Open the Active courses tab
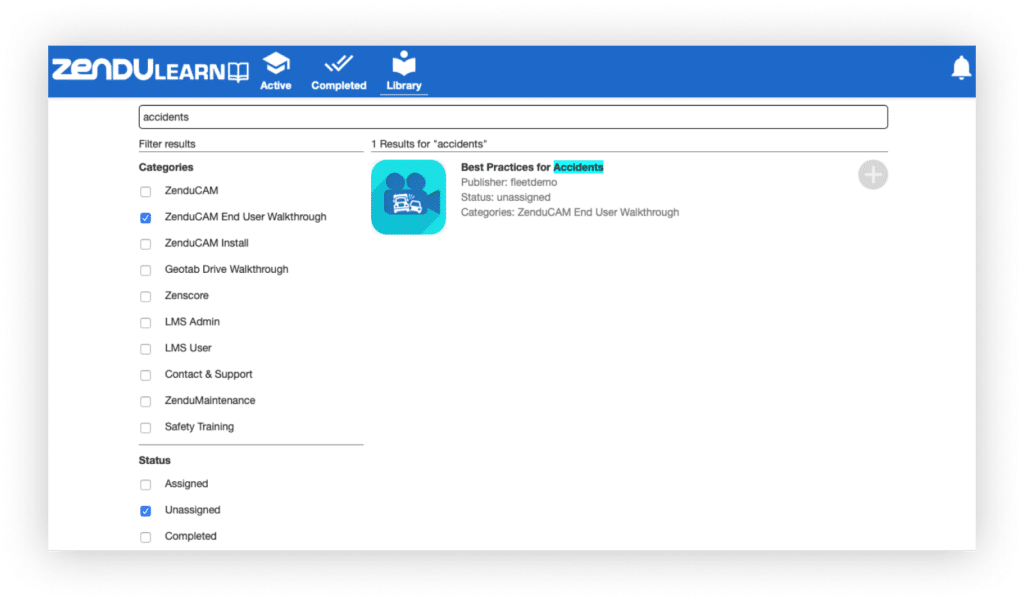 click(276, 72)
